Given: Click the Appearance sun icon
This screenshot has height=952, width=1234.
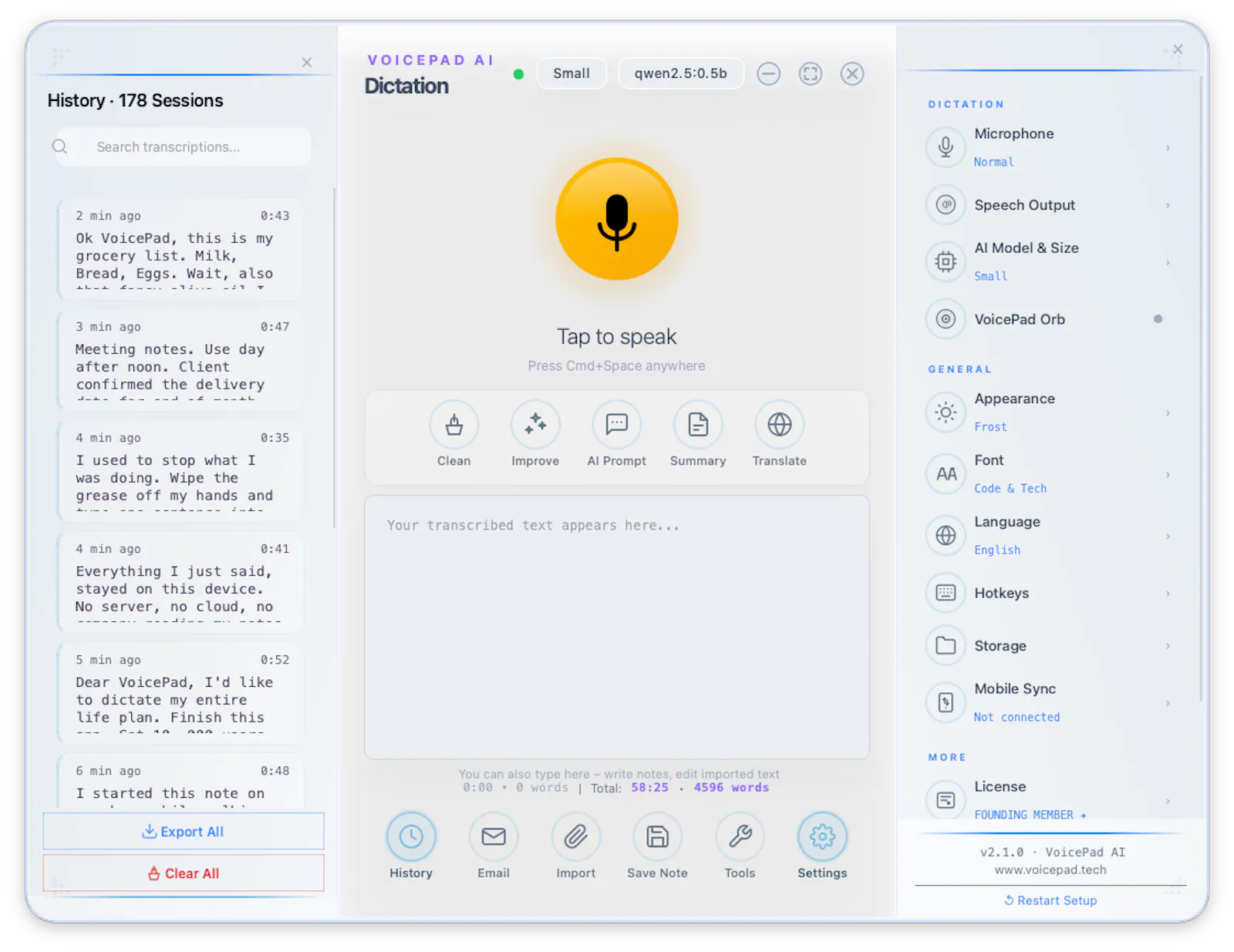Looking at the screenshot, I should tap(946, 412).
